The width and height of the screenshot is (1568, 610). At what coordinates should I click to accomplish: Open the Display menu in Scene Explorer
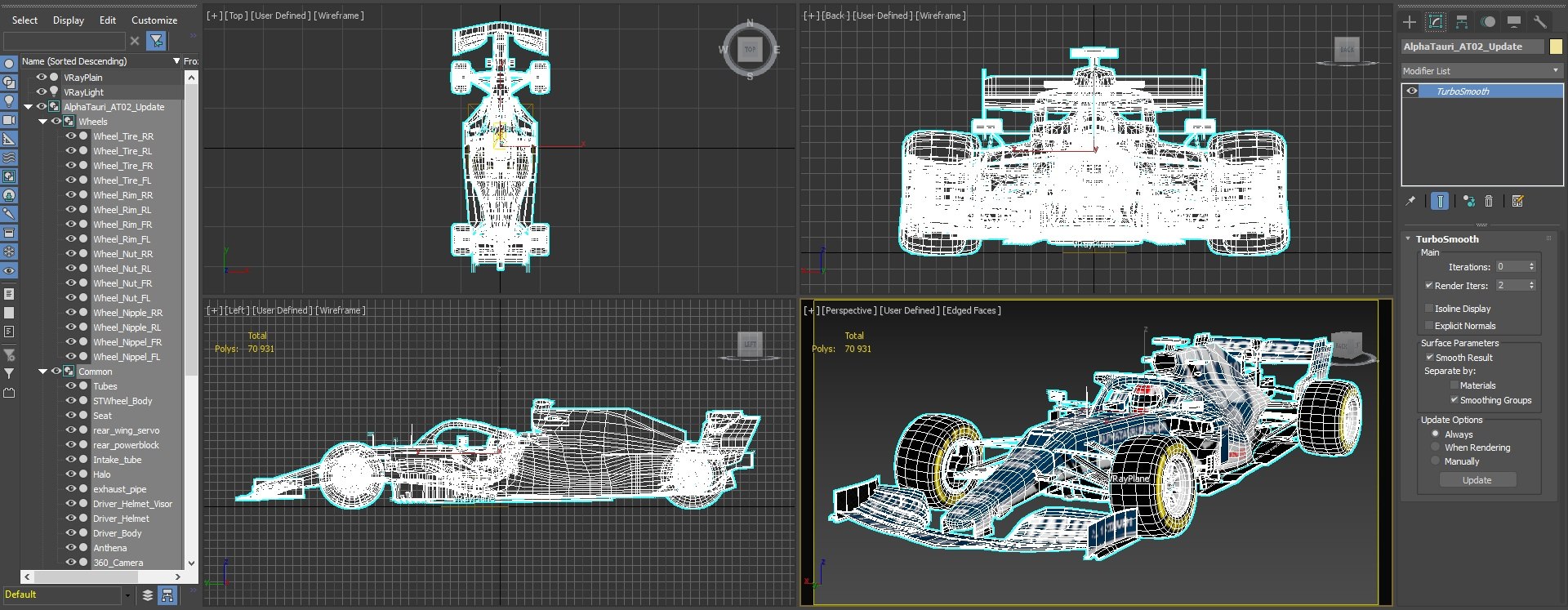pos(69,20)
